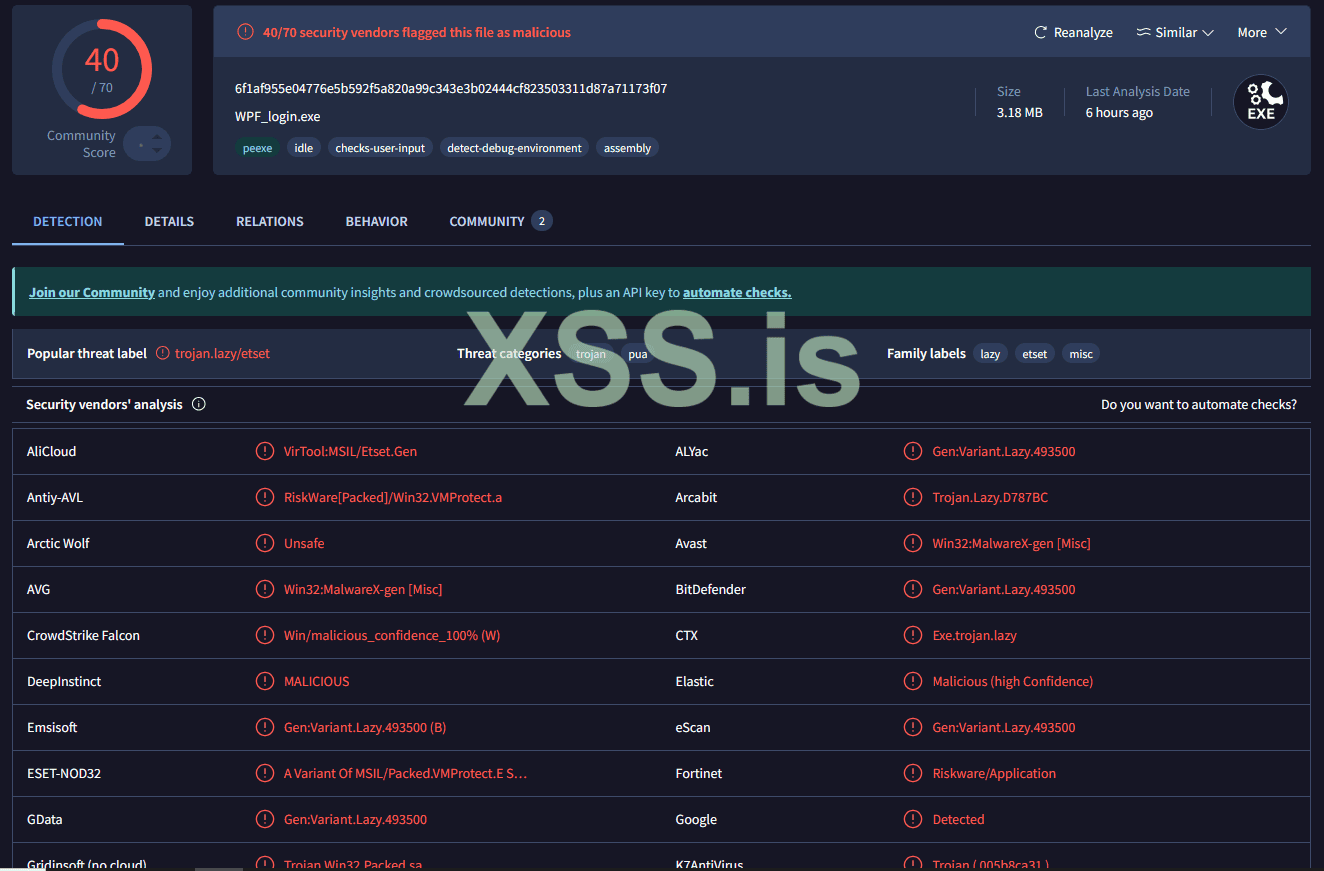Select the detect-debug-environment tag
The height and width of the screenshot is (871, 1324).
pos(514,148)
